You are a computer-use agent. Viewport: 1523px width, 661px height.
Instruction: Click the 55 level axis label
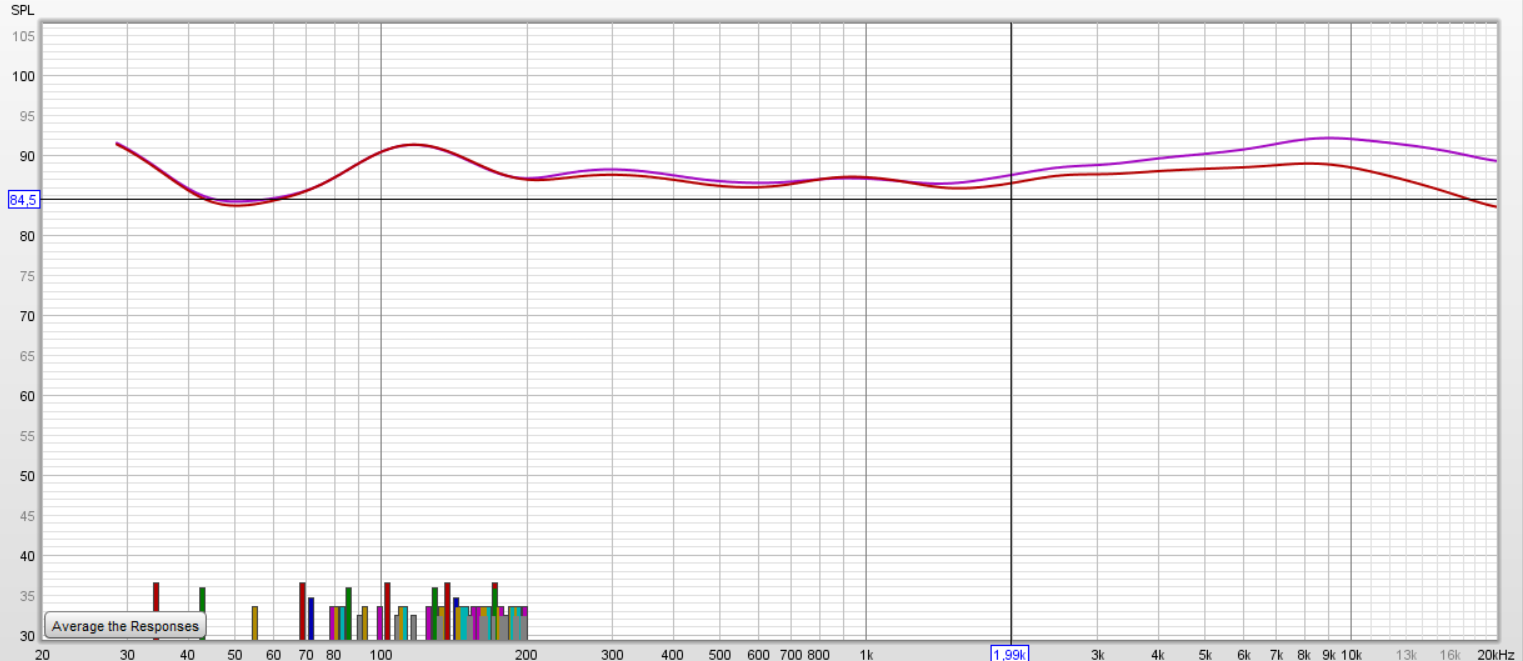tap(27, 436)
